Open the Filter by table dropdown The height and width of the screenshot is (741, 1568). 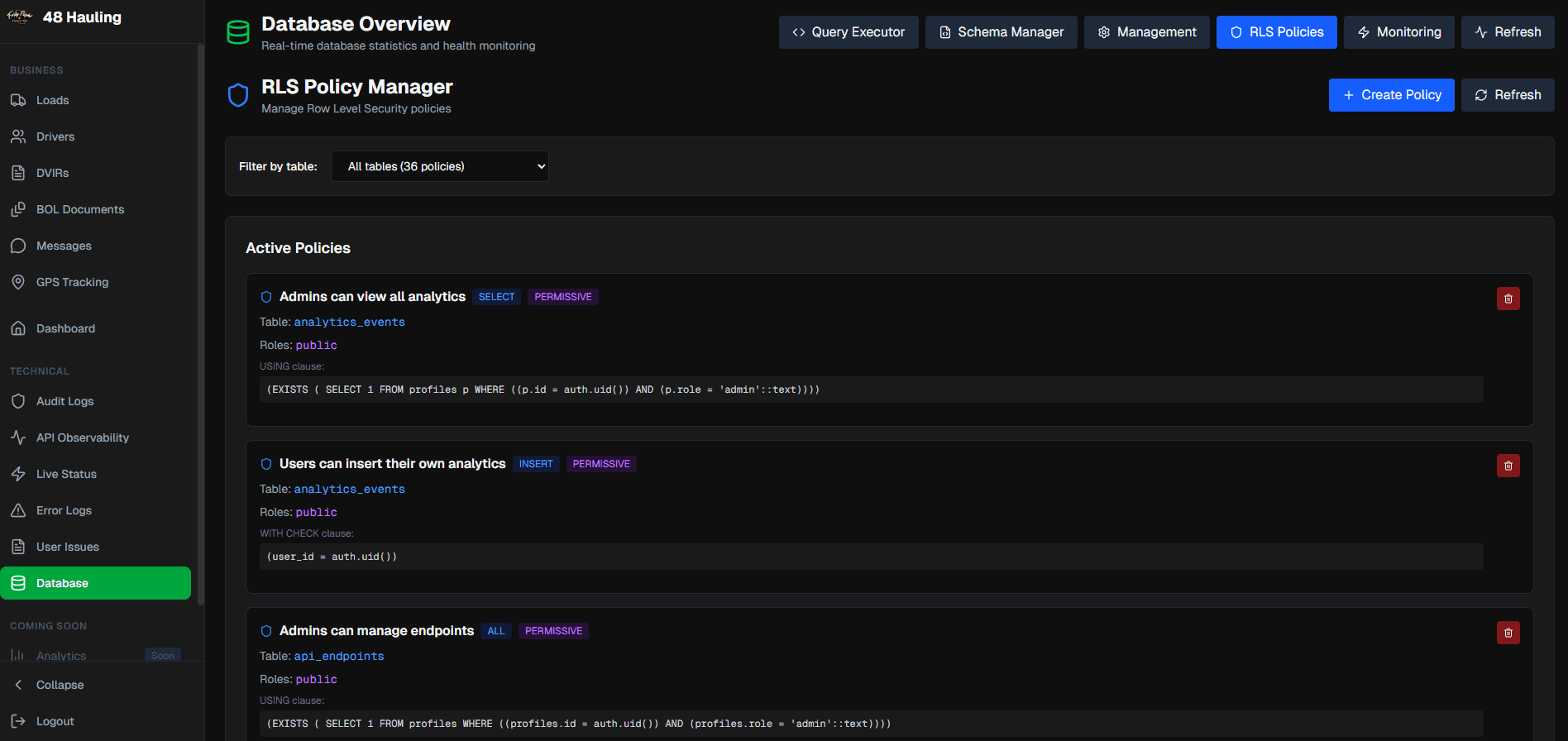440,166
